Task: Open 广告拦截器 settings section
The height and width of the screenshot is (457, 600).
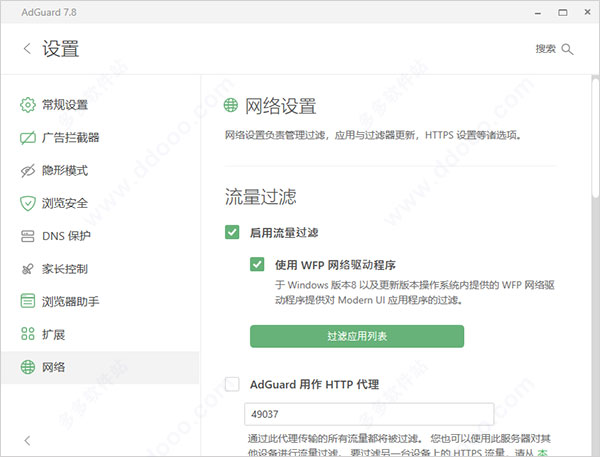Action: click(100, 137)
